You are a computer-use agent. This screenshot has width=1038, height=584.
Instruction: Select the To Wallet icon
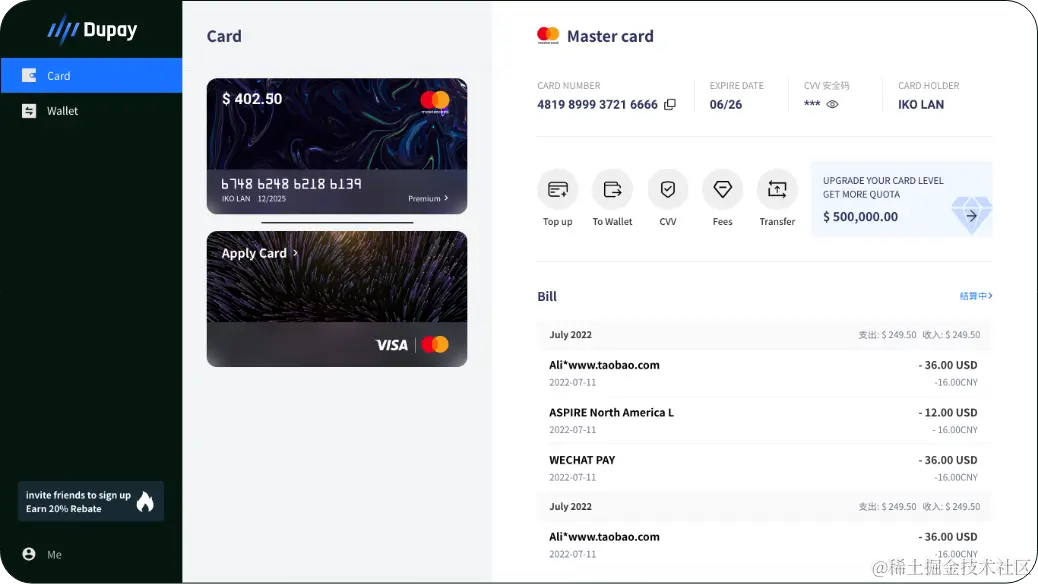tap(612, 190)
